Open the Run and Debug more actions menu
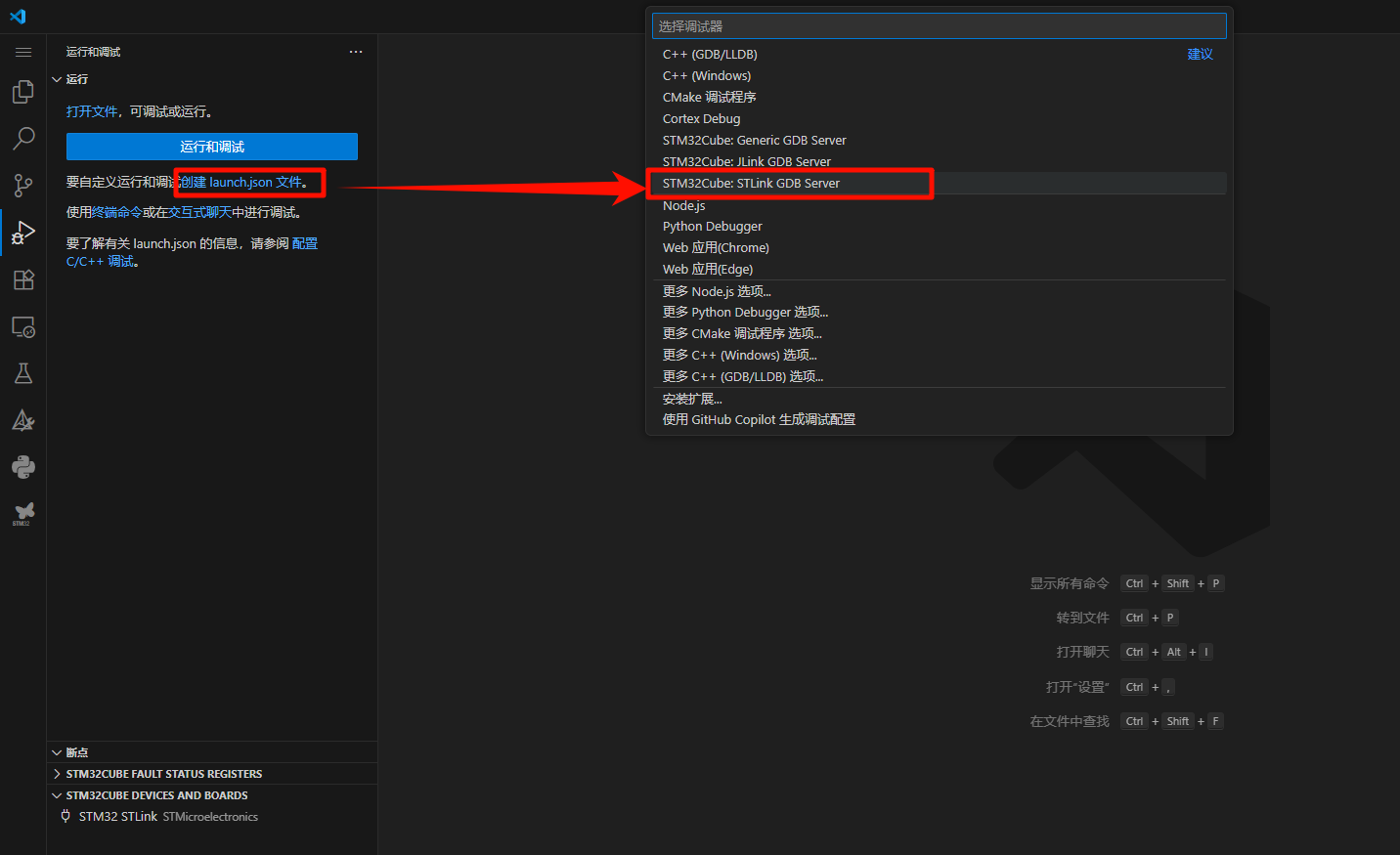This screenshot has width=1400, height=855. tap(356, 52)
